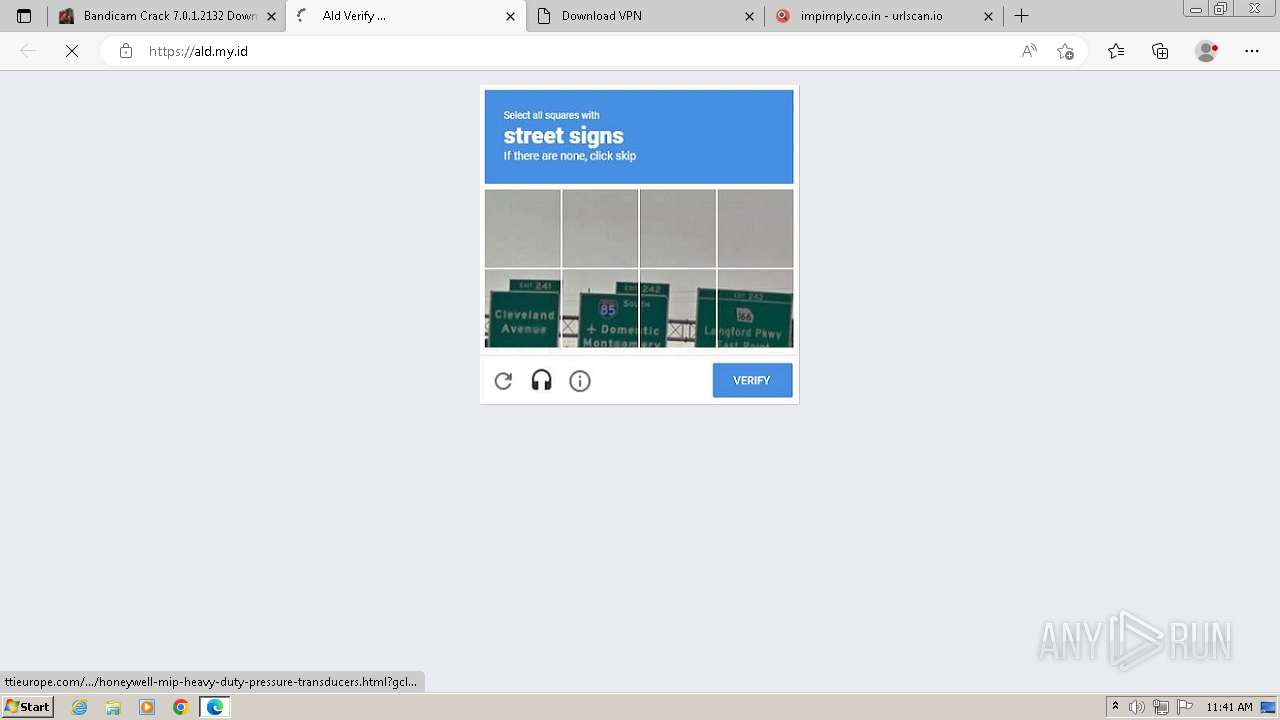Switch to Download VPN tab
Viewport: 1280px width, 720px height.
tap(644, 16)
